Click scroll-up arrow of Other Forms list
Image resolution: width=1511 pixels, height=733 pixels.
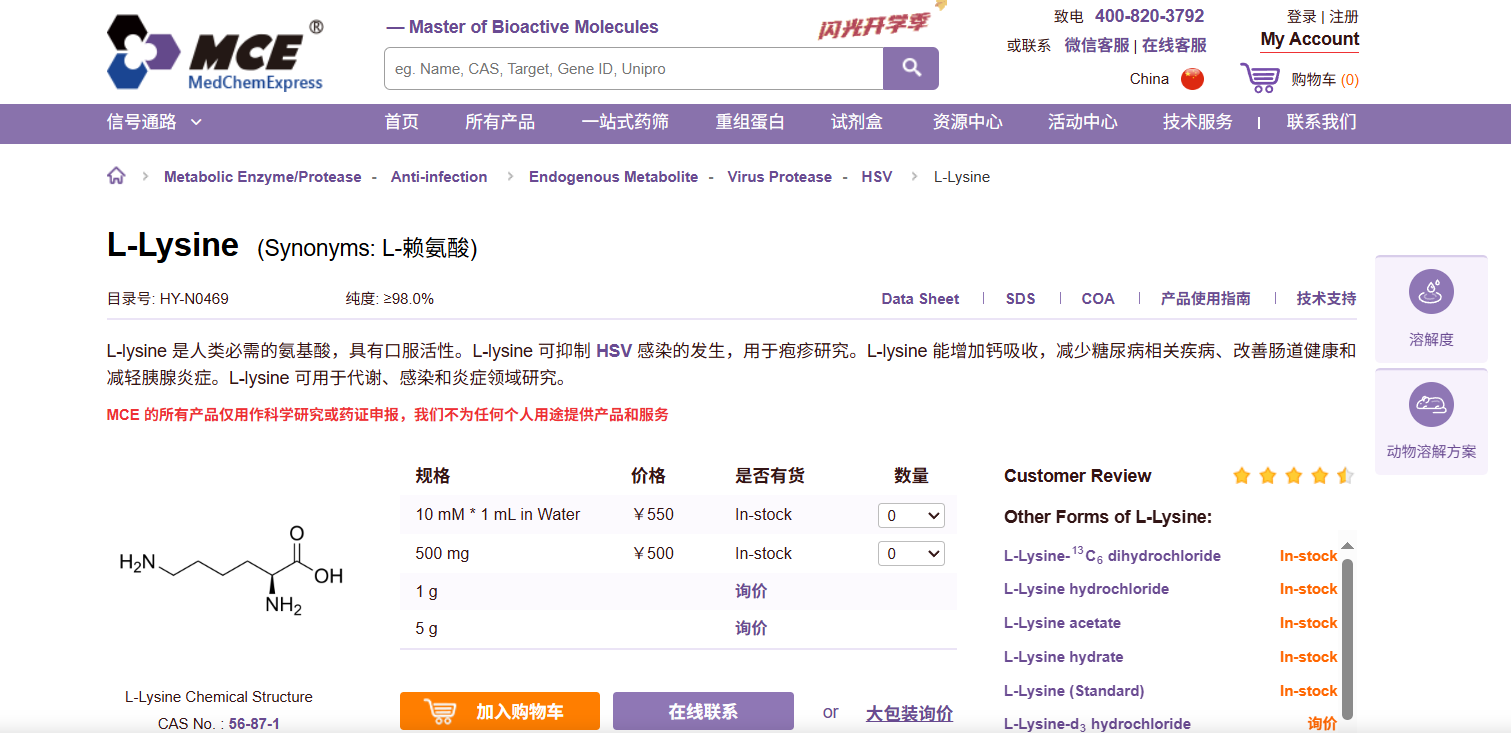click(1347, 546)
